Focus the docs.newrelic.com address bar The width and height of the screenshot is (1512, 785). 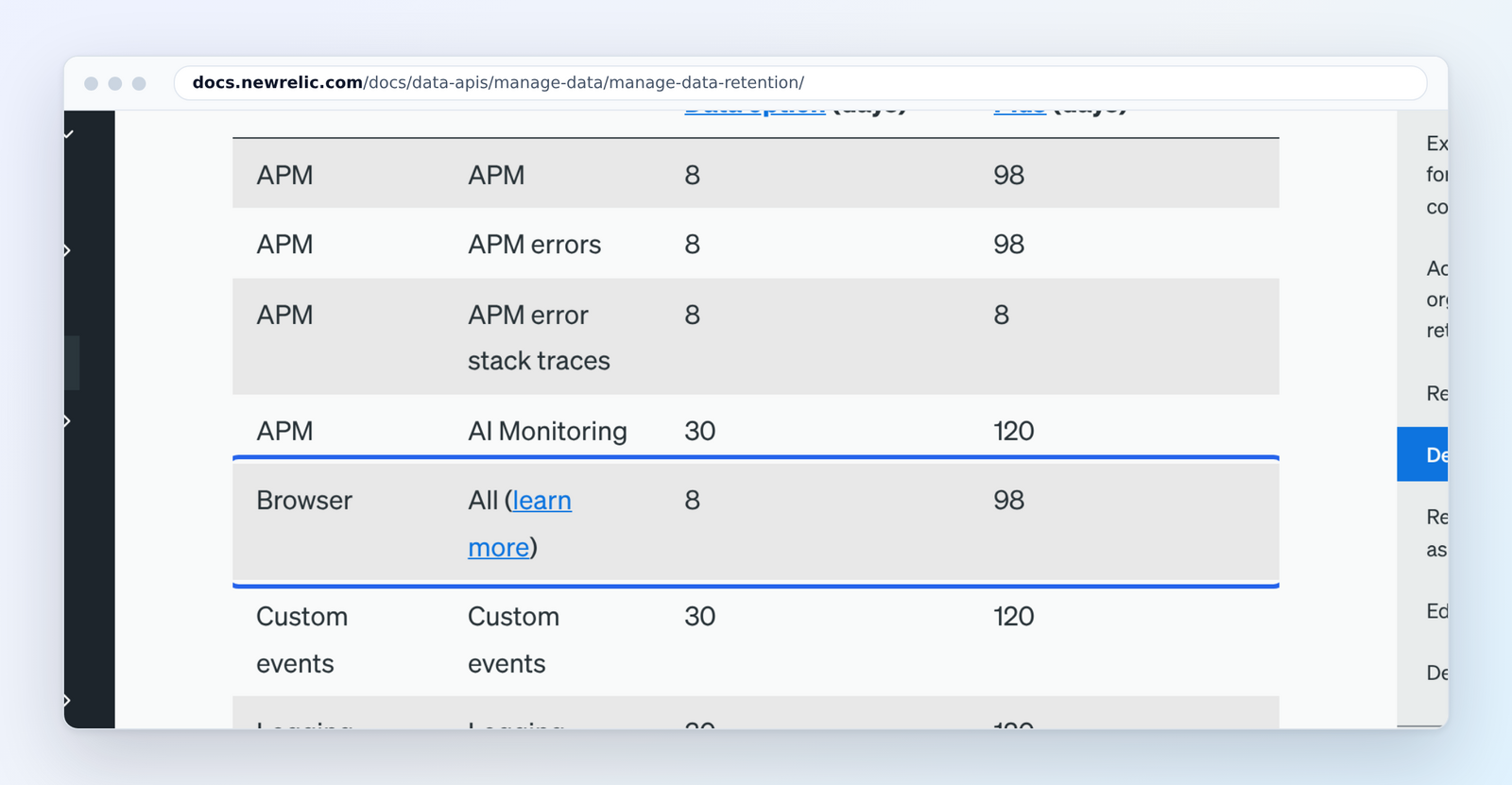coord(799,83)
